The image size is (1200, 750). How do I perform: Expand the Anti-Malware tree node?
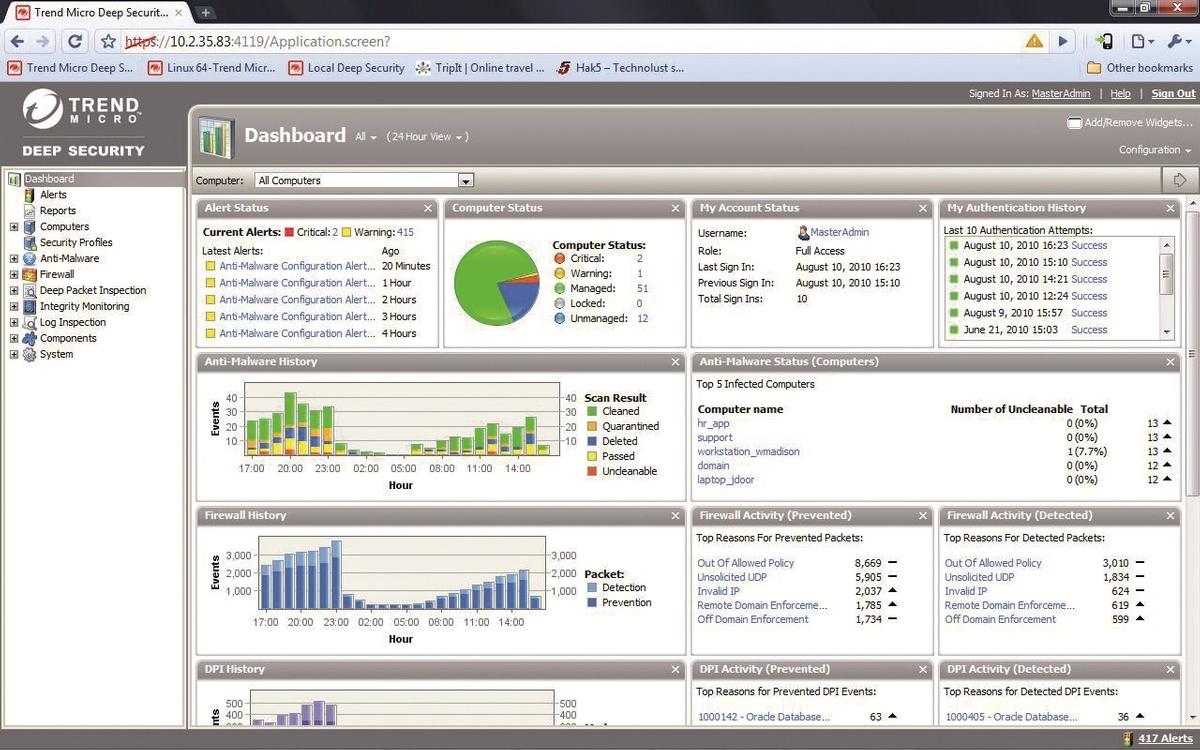click(14, 259)
